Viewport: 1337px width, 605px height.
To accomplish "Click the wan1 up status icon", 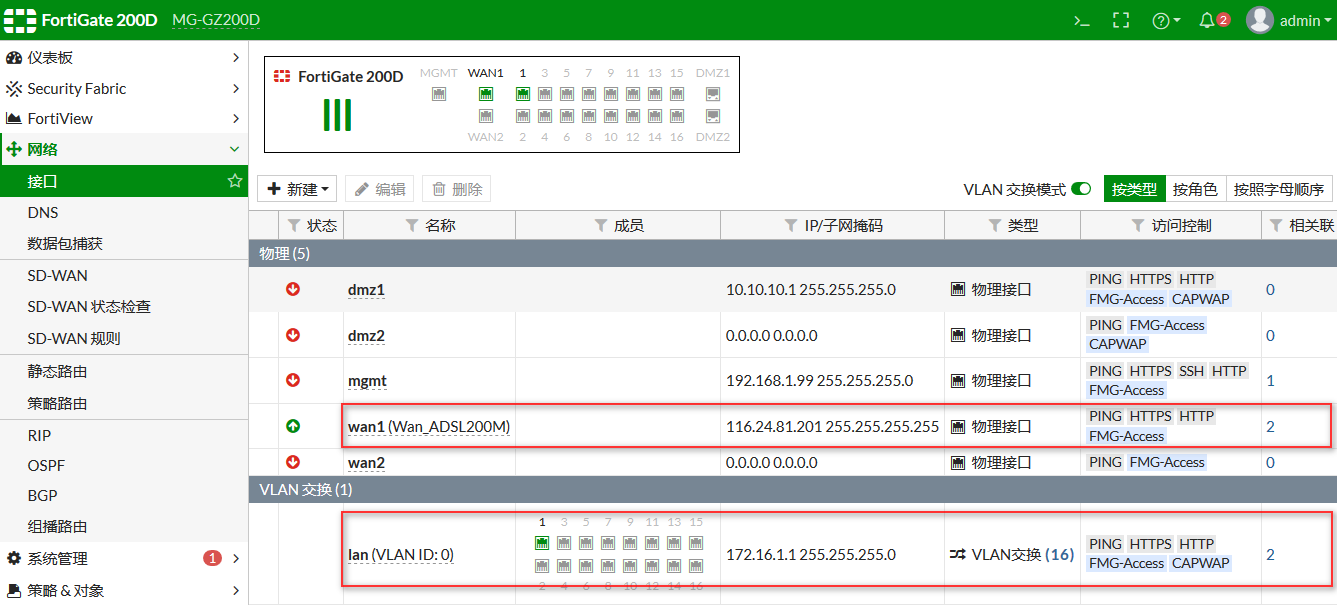I will 293,426.
